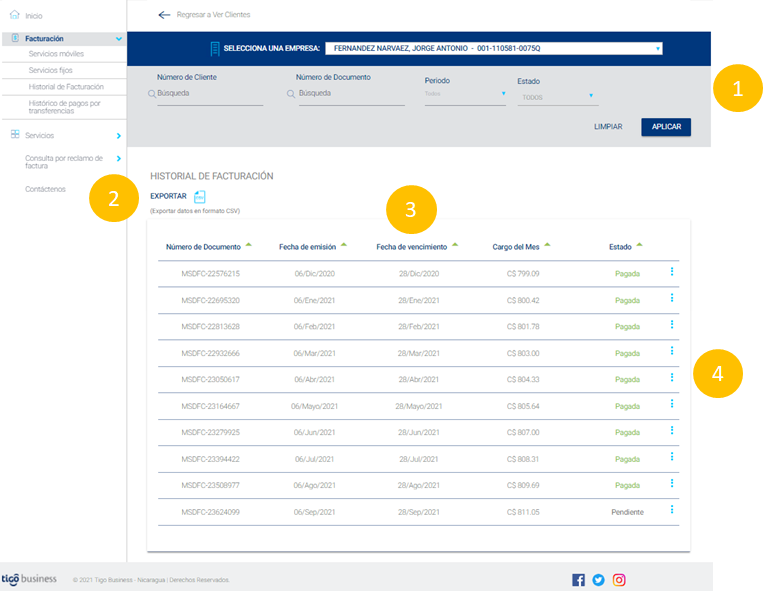The width and height of the screenshot is (763, 591).
Task: Click Pagada status of MSDFC-22695320
Action: coord(627,301)
